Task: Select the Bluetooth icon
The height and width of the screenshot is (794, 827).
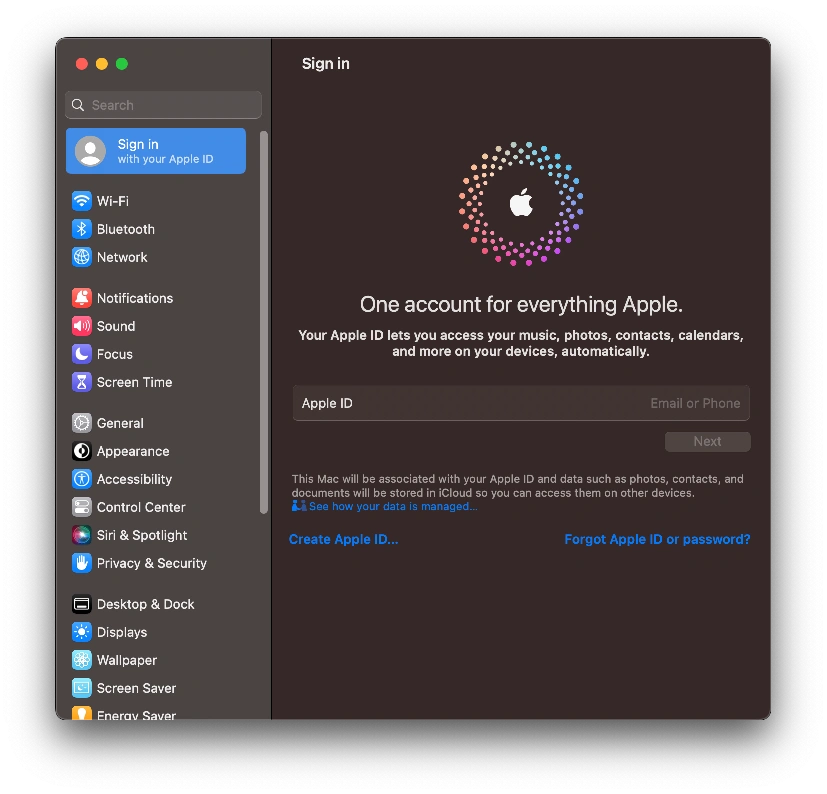Action: coord(81,229)
